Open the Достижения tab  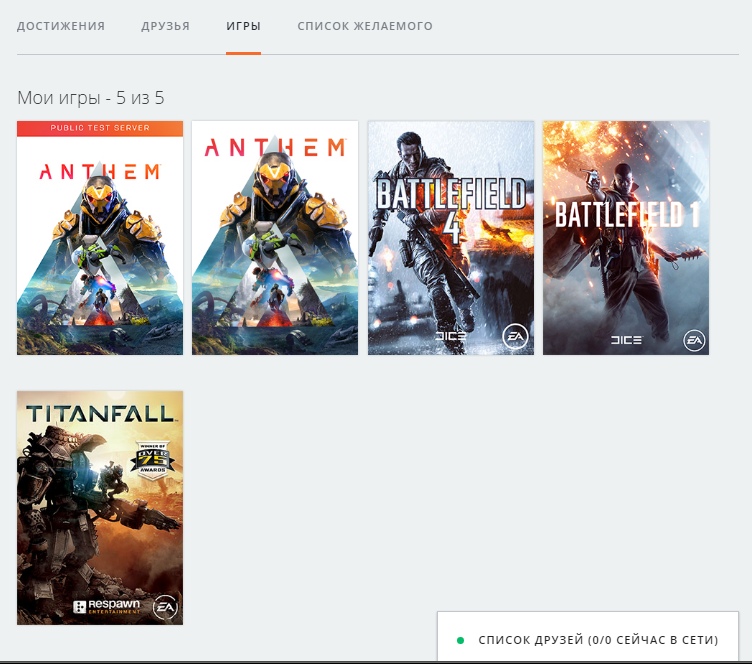point(61,26)
